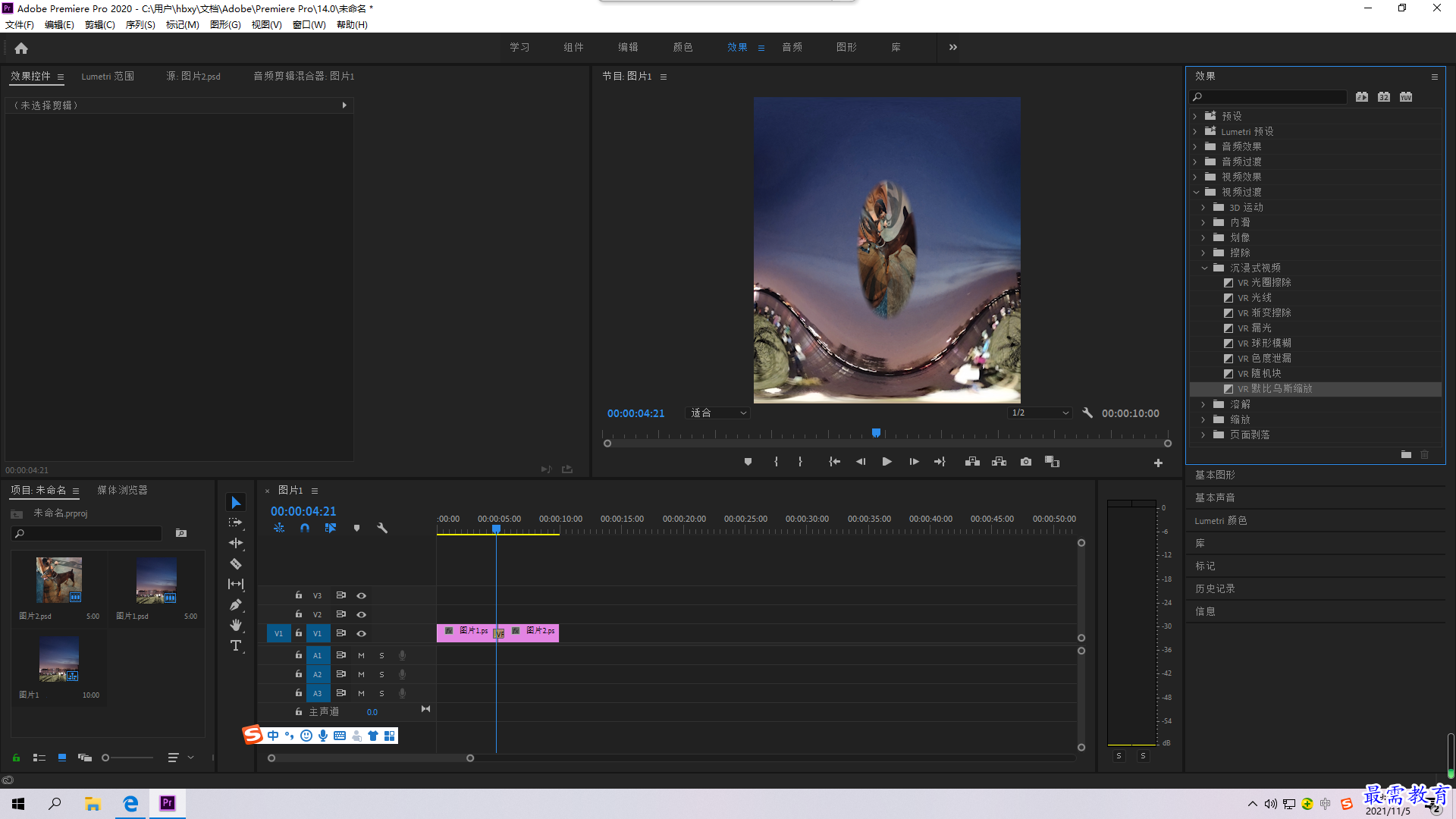Click the Play button in program monitor
Viewport: 1456px width, 819px height.
[x=887, y=462]
